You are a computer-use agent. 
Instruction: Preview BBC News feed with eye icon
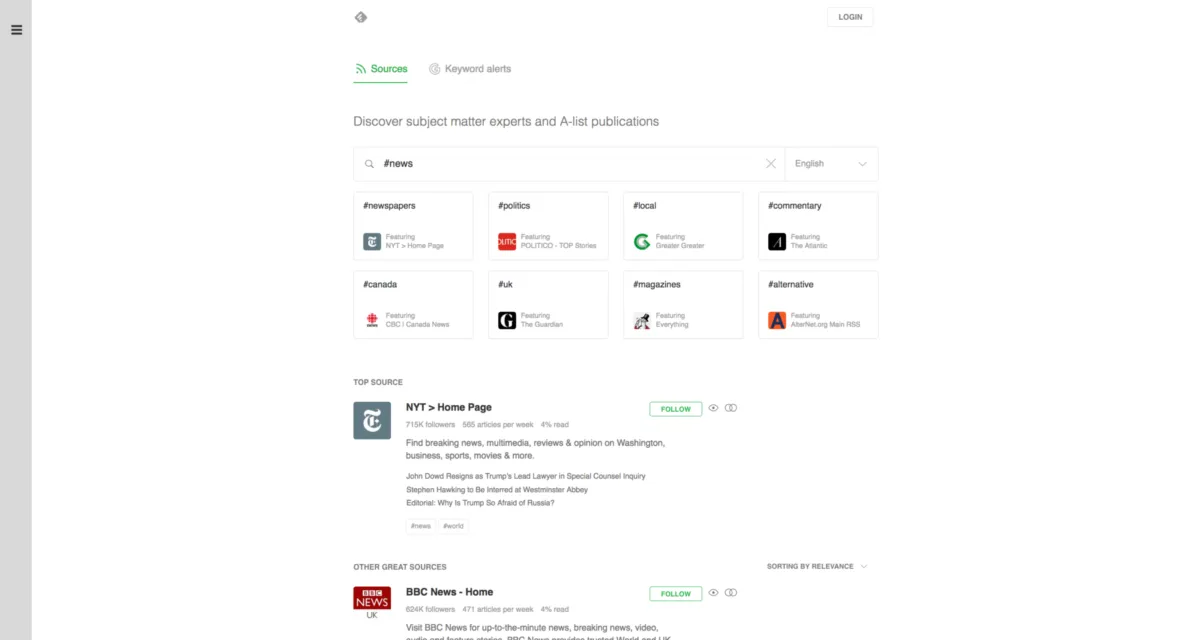(713, 593)
